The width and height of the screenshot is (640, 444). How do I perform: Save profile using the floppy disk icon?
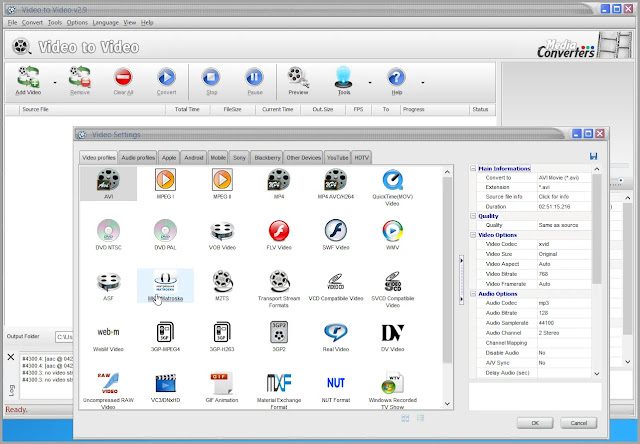[593, 156]
